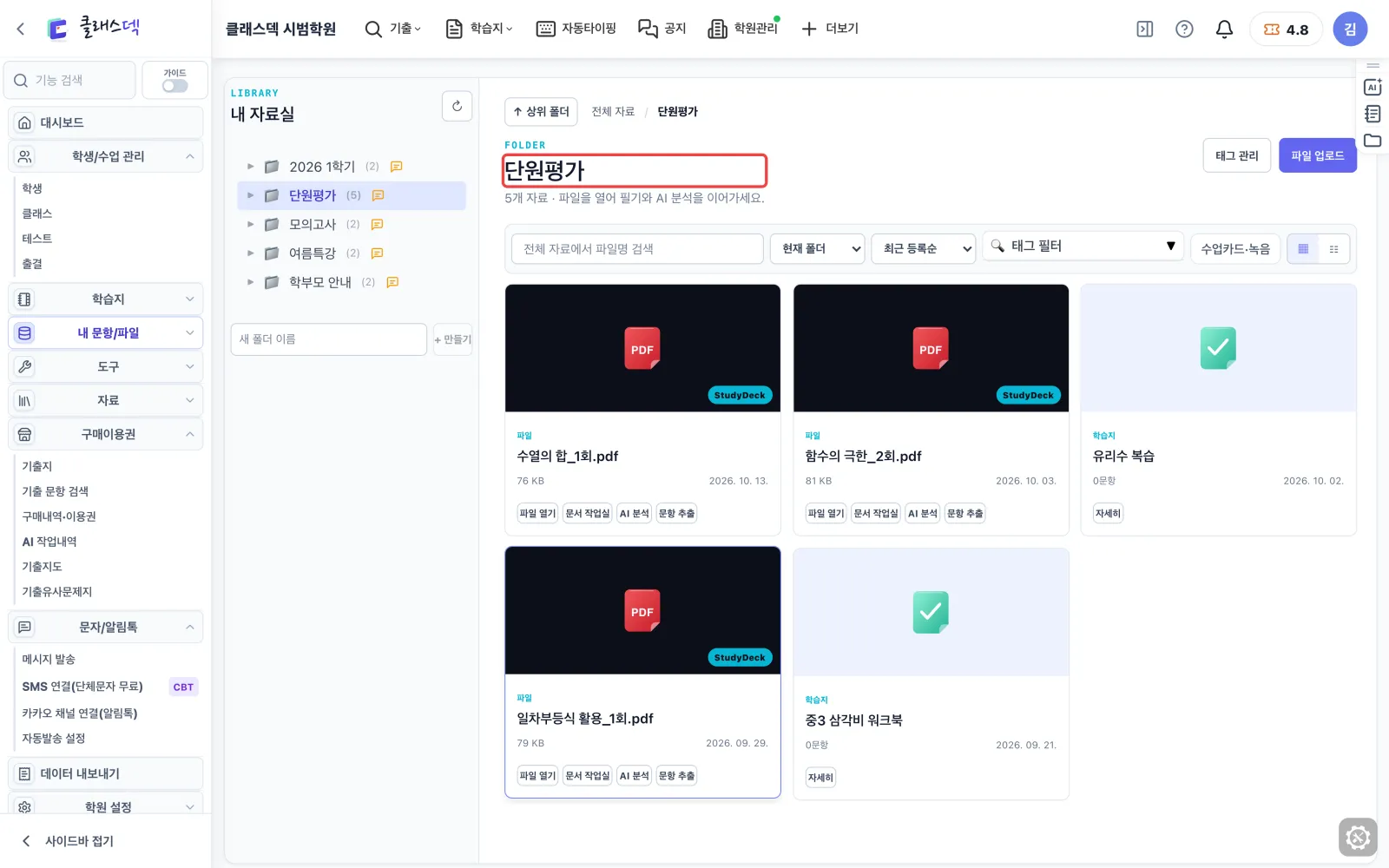Open the 학원관리 menu
The image size is (1389, 868).
[x=744, y=29]
